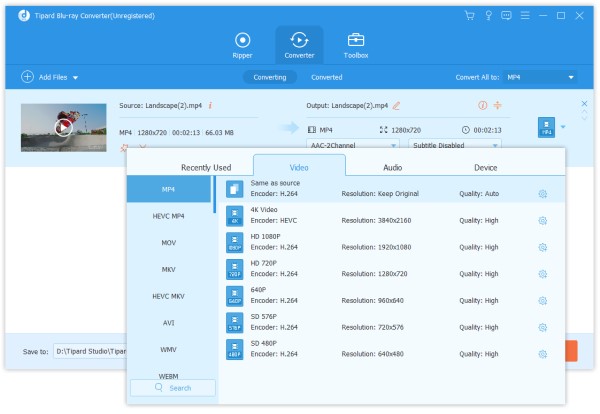This screenshot has width=600, height=414.
Task: Click the register key icon
Action: [489, 16]
